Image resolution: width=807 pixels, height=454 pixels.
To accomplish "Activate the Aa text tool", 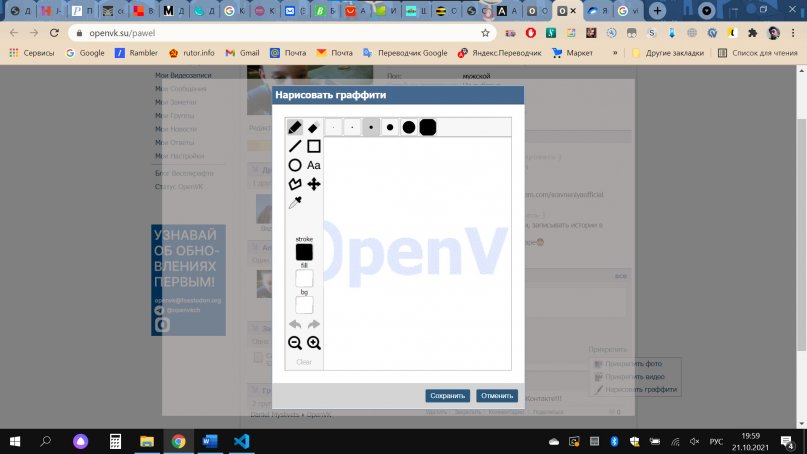I will (313, 165).
